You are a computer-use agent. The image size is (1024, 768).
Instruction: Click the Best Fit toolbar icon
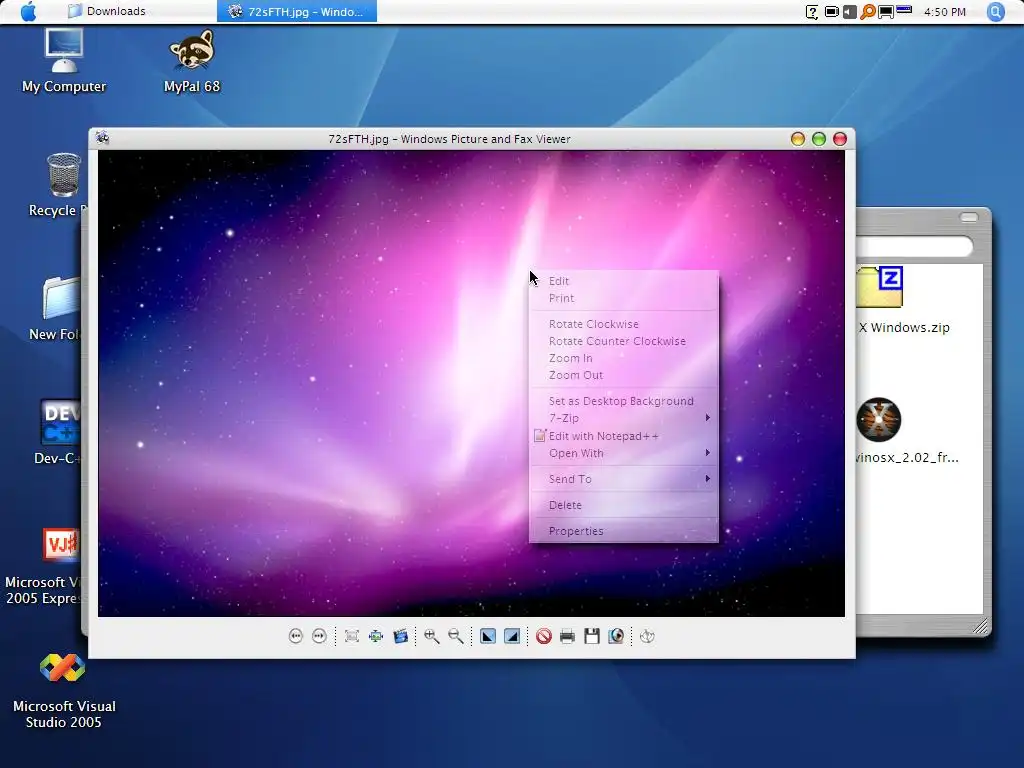[x=352, y=636]
